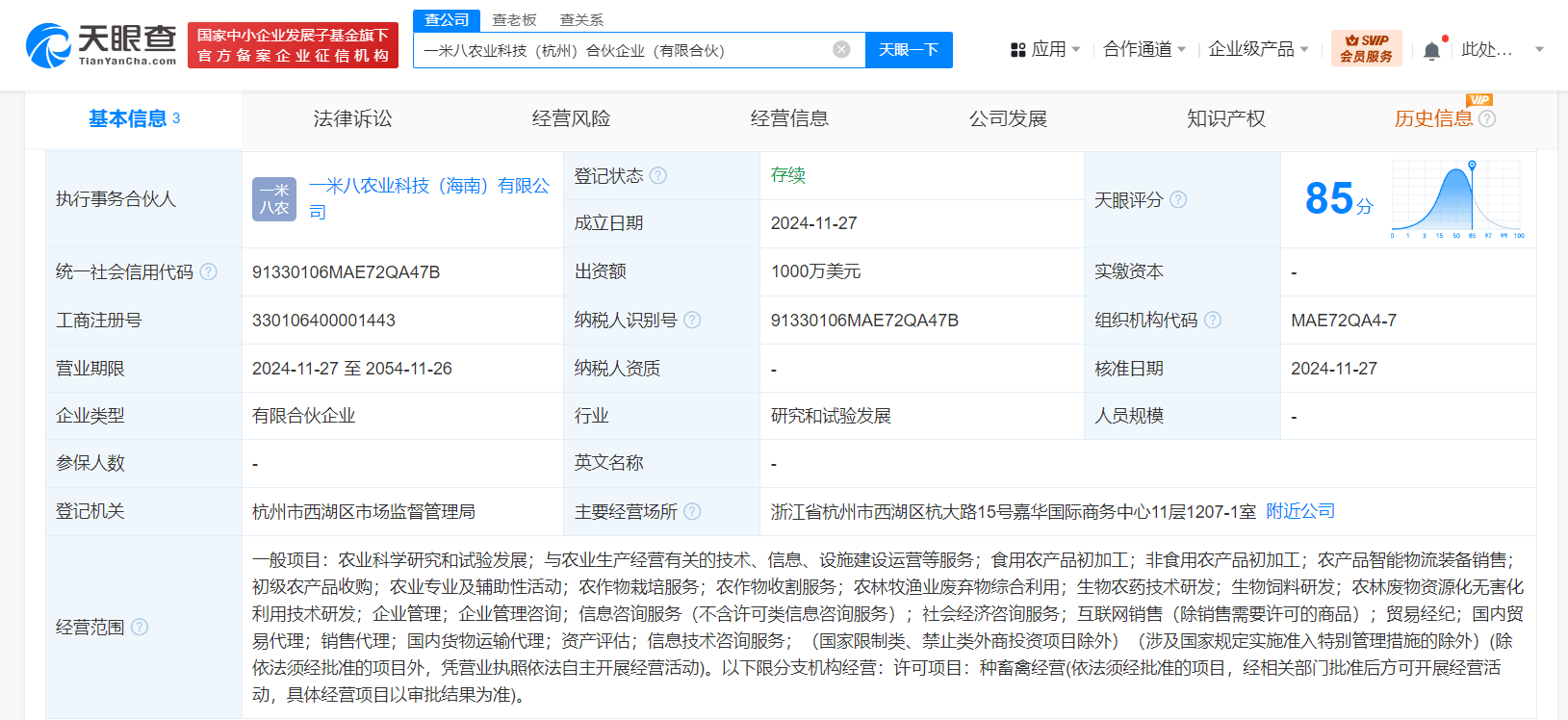Clear the search box text
This screenshot has width=1568, height=720.
pyautogui.click(x=841, y=49)
